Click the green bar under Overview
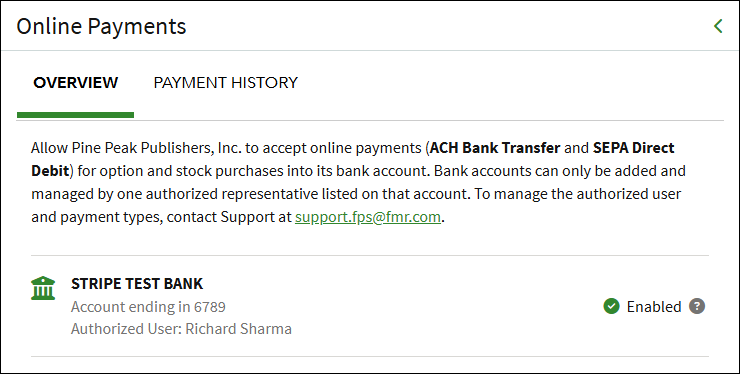Viewport: 740px width, 374px height. pos(76,115)
